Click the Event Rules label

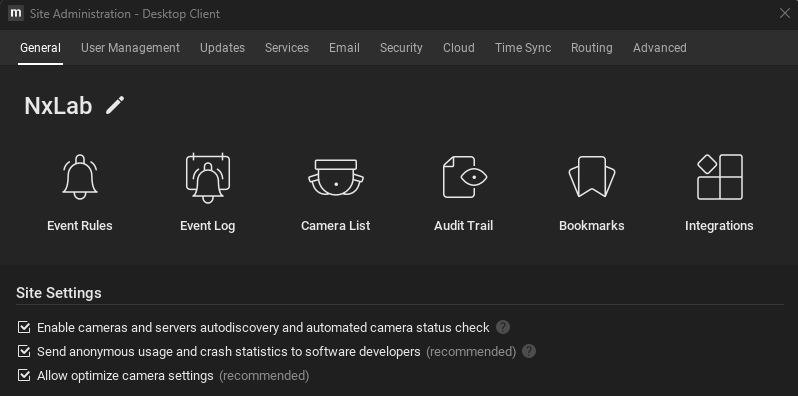tap(80, 226)
